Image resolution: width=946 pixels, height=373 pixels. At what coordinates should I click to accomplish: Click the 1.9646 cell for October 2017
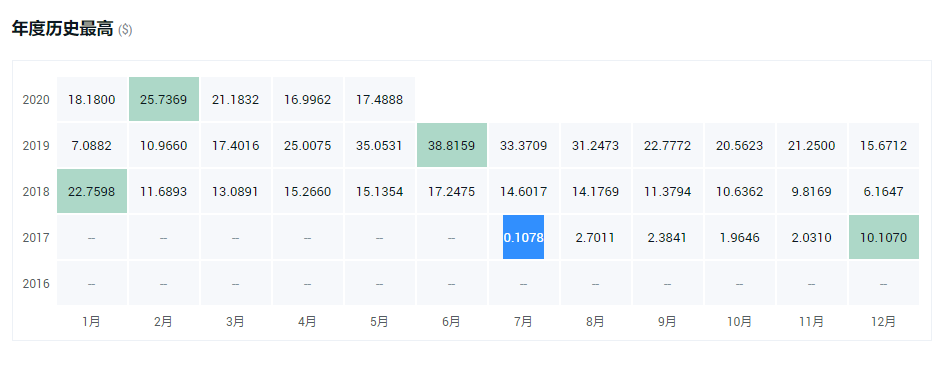(740, 237)
